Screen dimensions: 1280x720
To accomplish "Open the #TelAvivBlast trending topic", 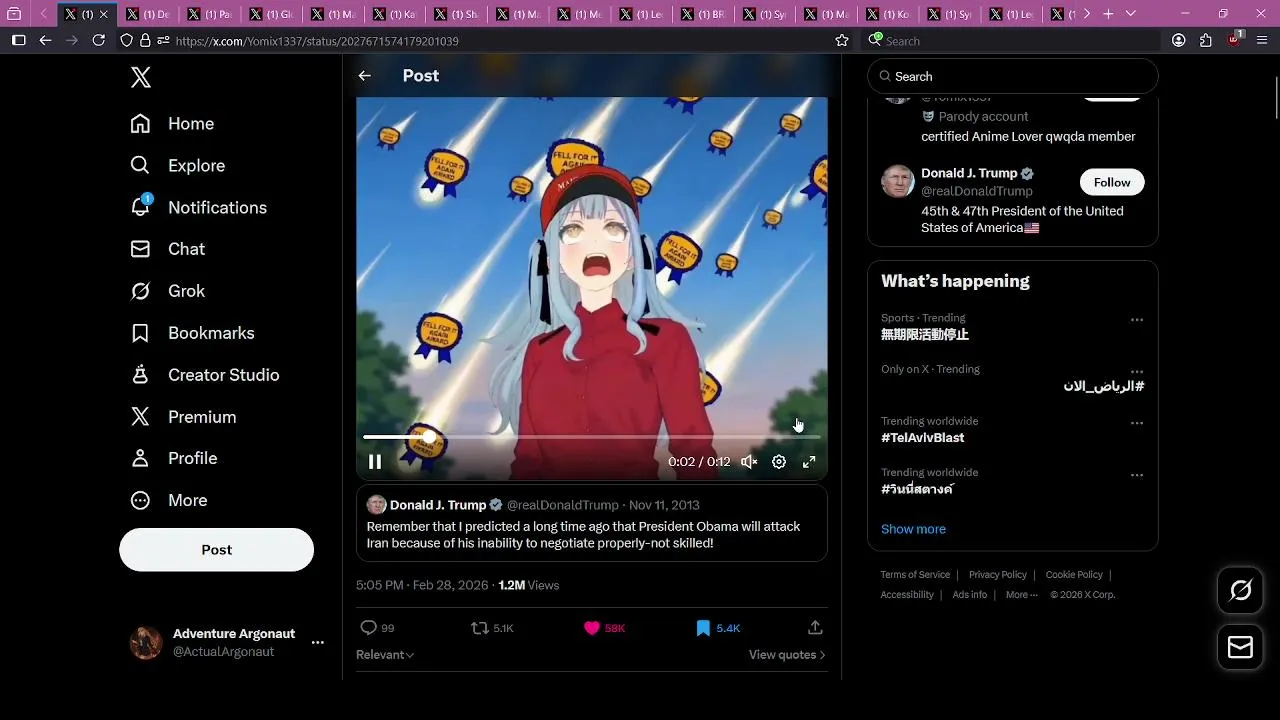I will (x=923, y=438).
